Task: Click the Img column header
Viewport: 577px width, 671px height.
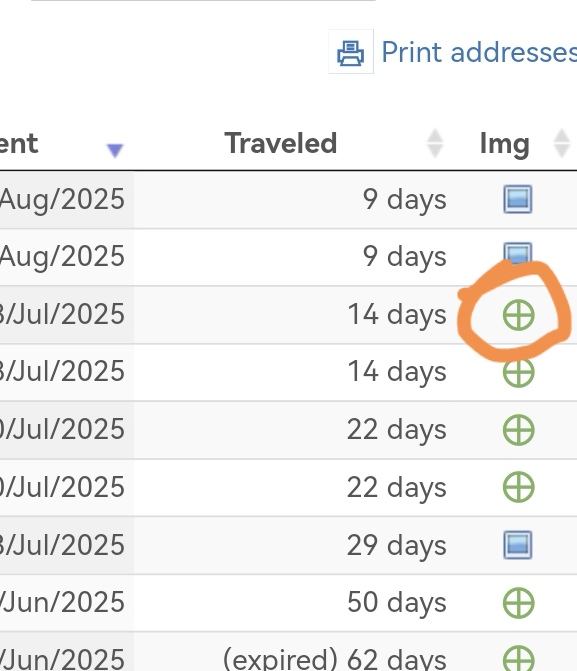Action: click(x=505, y=144)
